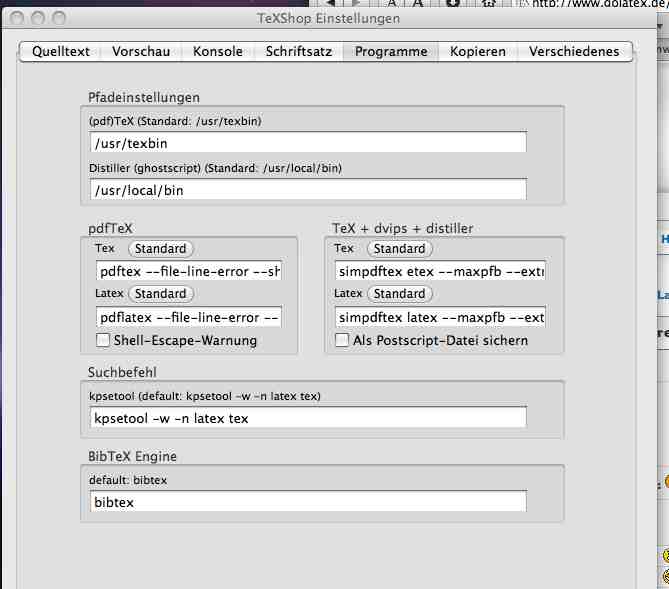Screen dimensions: 669x589
Task: Click the kpsetool search command field
Action: [308, 417]
